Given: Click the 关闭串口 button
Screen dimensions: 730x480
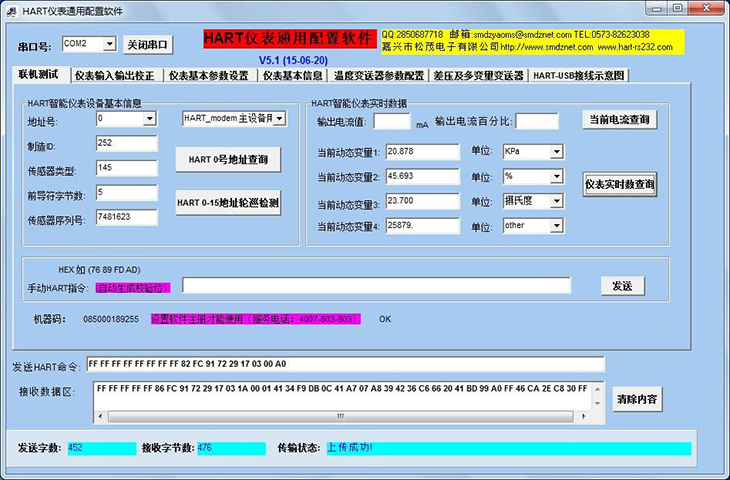Looking at the screenshot, I should pyautogui.click(x=148, y=45).
